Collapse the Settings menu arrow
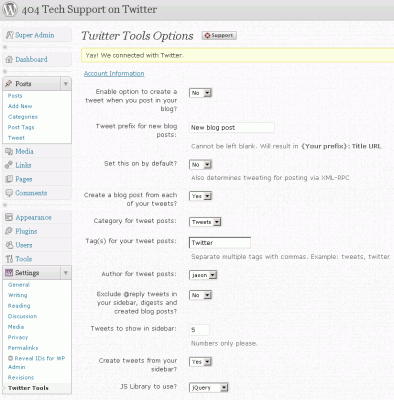 (x=66, y=273)
